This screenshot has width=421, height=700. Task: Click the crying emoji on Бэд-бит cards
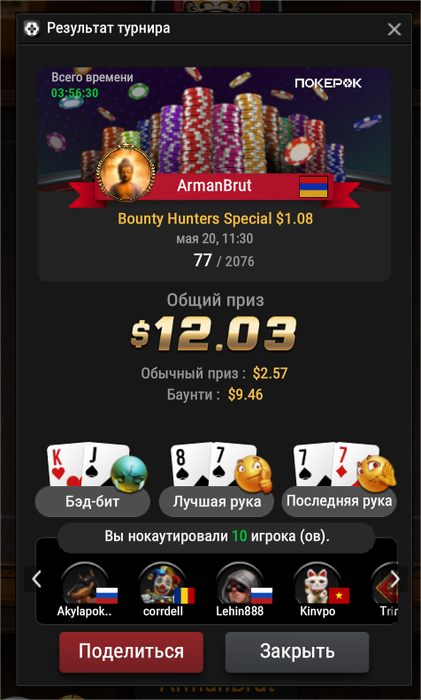(129, 473)
